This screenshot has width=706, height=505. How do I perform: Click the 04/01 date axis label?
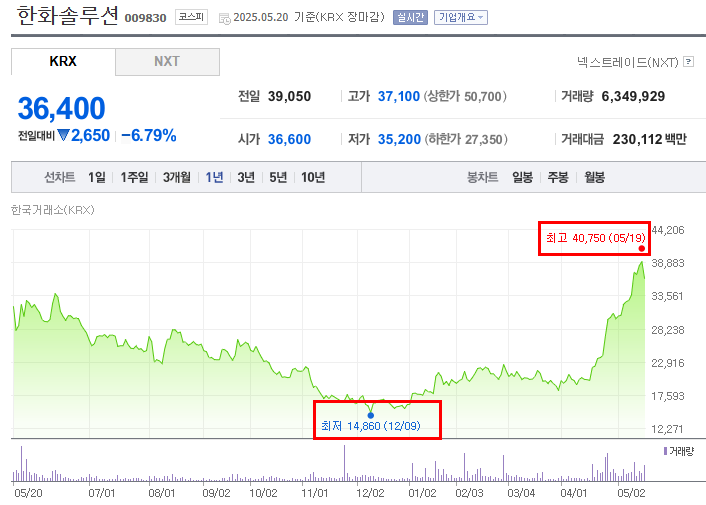573,493
